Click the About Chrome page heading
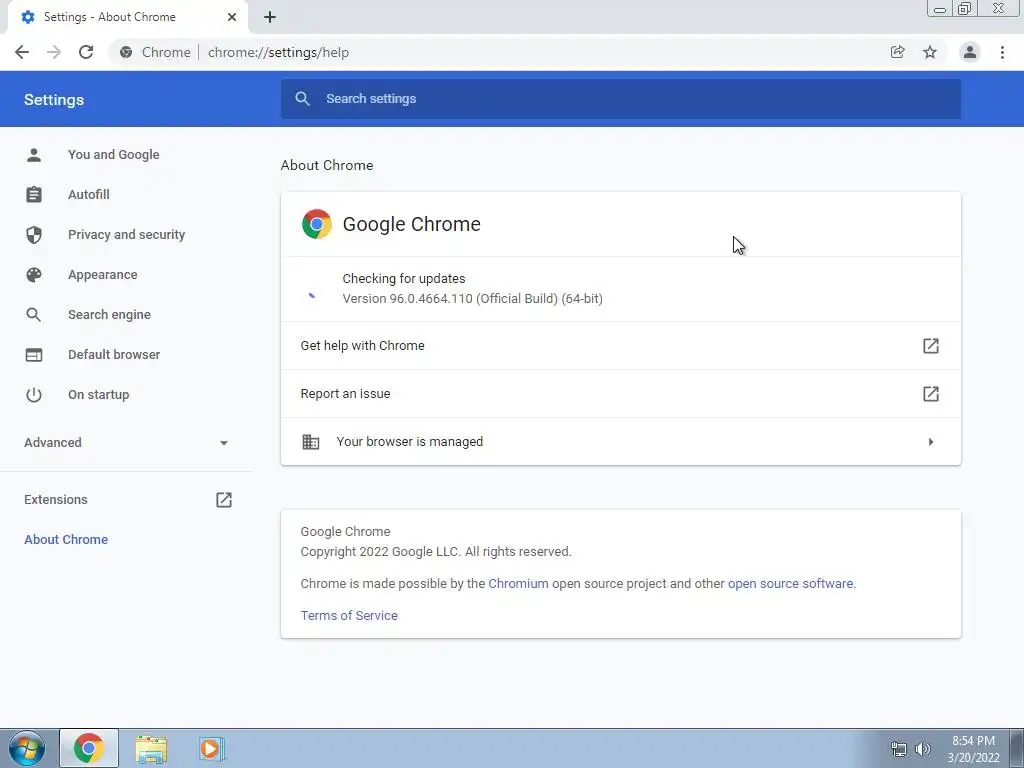The width and height of the screenshot is (1024, 768). pyautogui.click(x=327, y=165)
